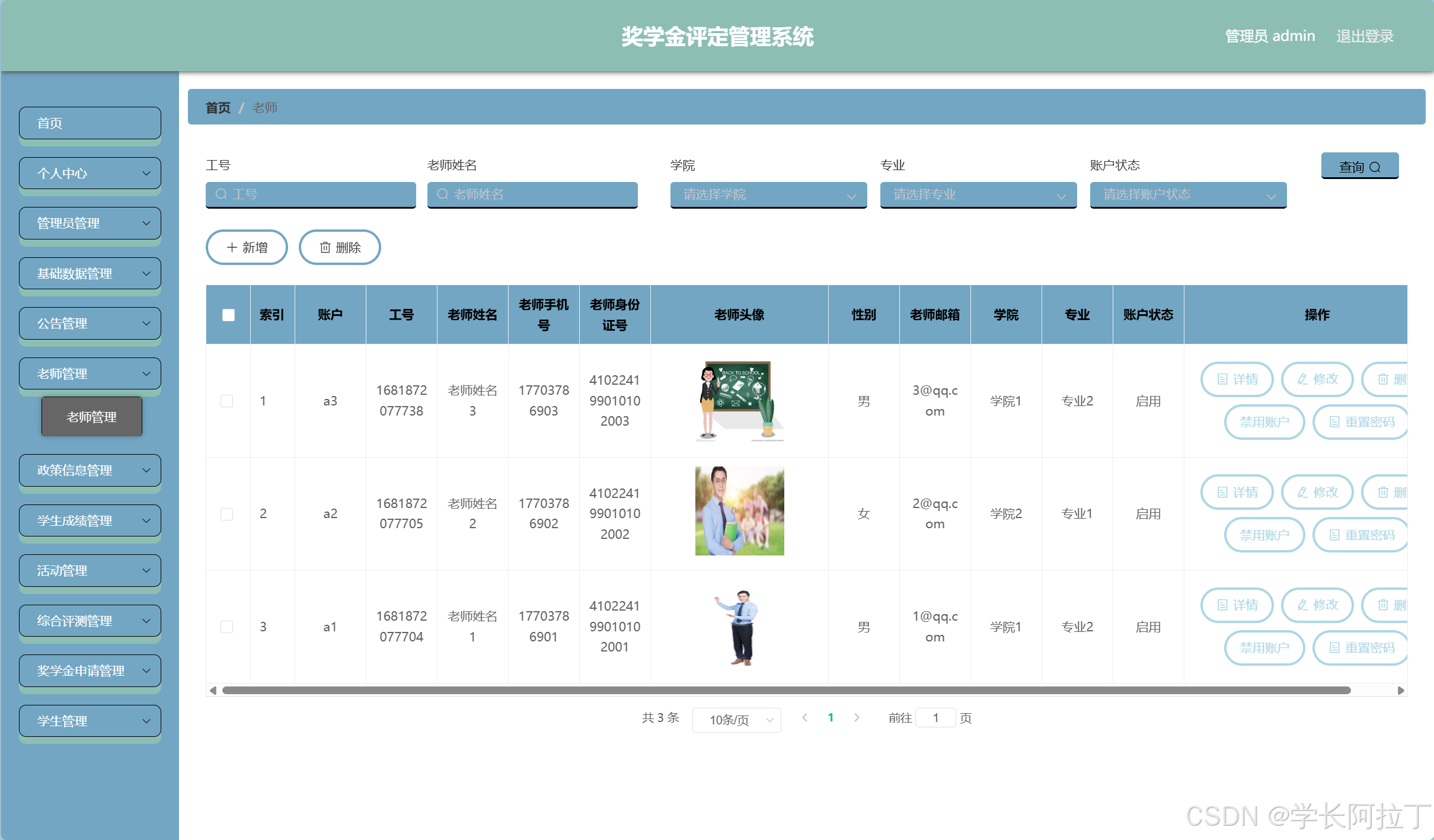Open the 10条/页 page size selector
Screen dimensions: 1434x840
(736, 720)
